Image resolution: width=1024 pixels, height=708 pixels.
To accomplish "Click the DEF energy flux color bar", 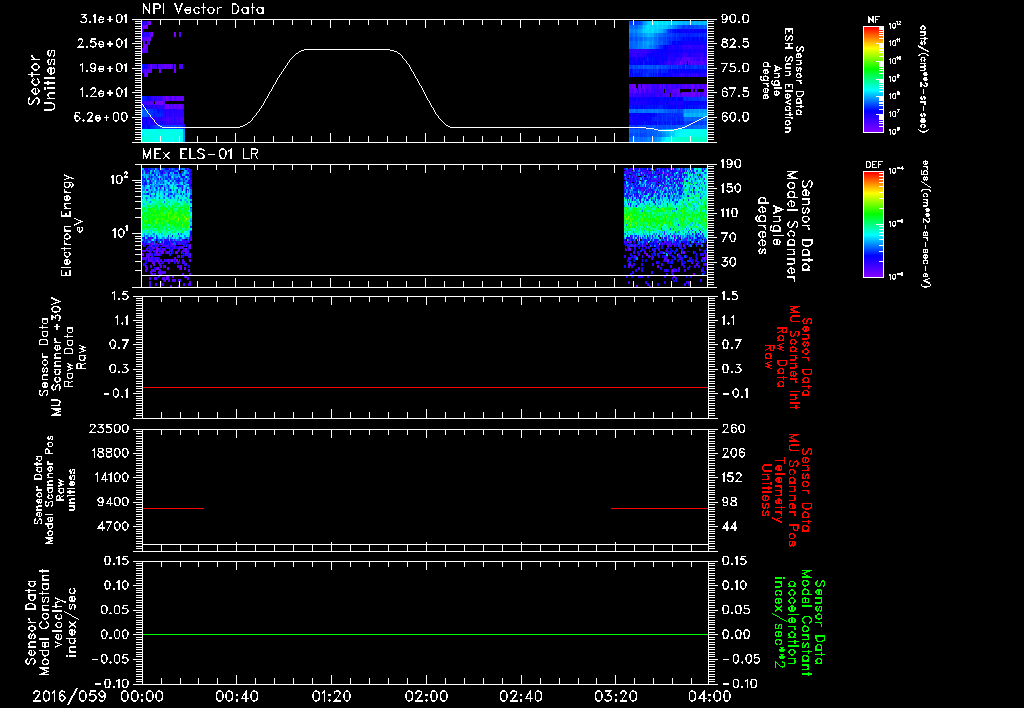I will (x=874, y=224).
